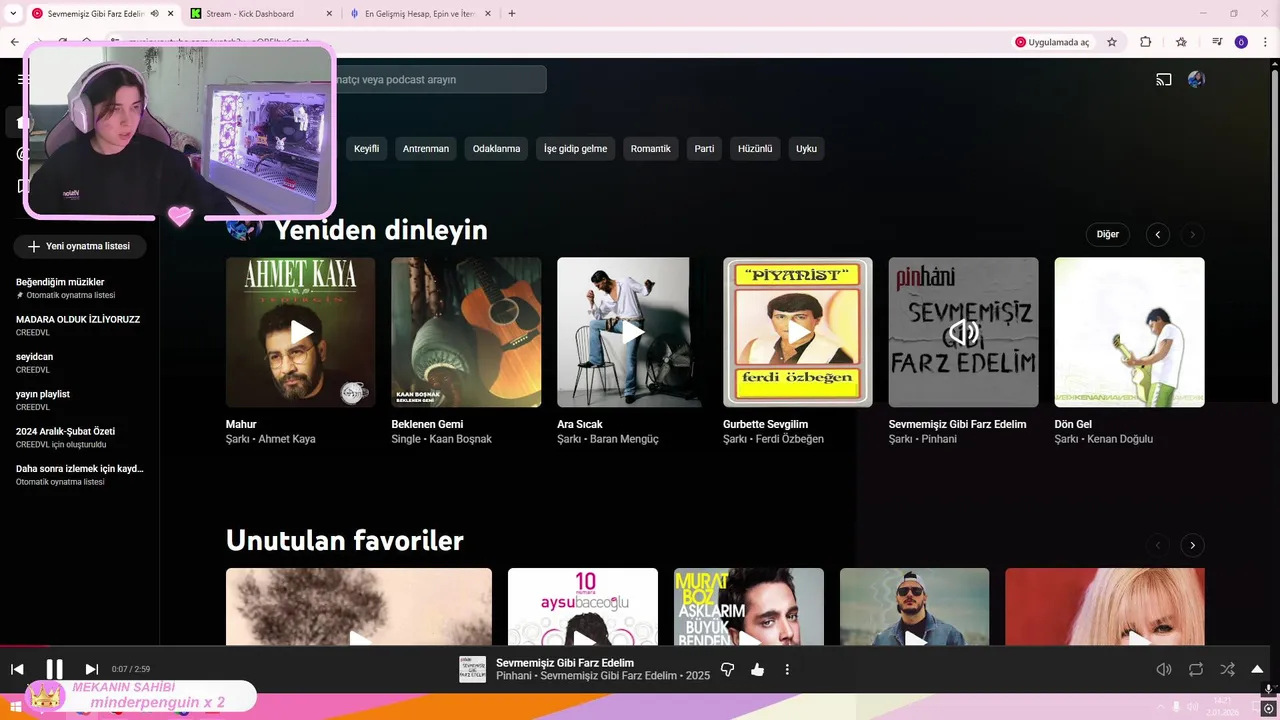Select the İşe gidip gelme chip

coord(575,148)
